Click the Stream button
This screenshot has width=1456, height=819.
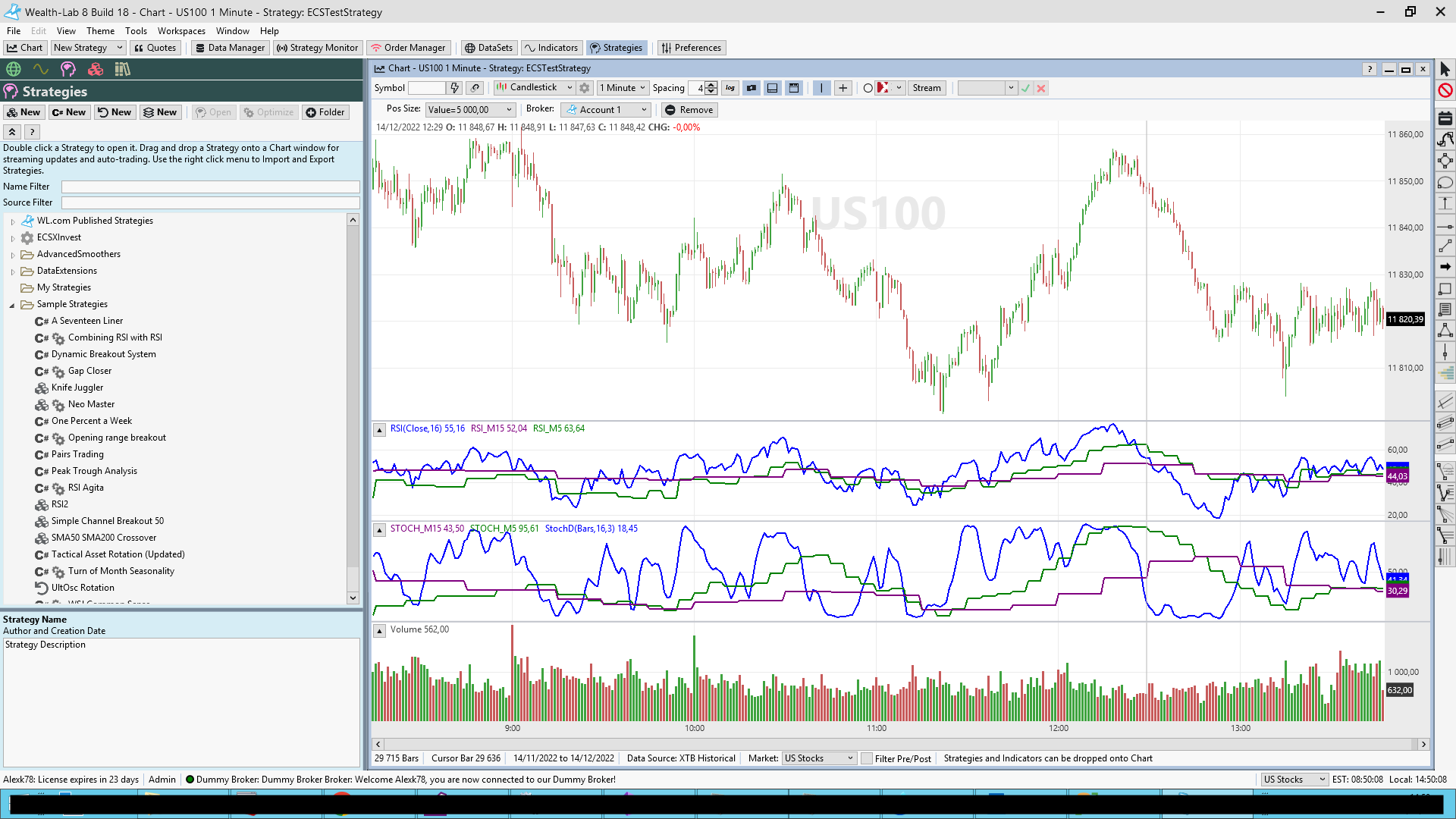coord(926,88)
